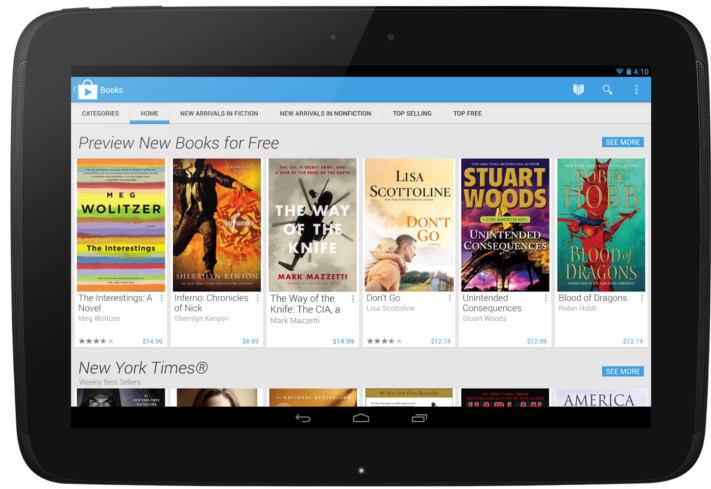Viewport: 711px width, 489px height.
Task: Tap the Play Store bag icon
Action: (87, 90)
